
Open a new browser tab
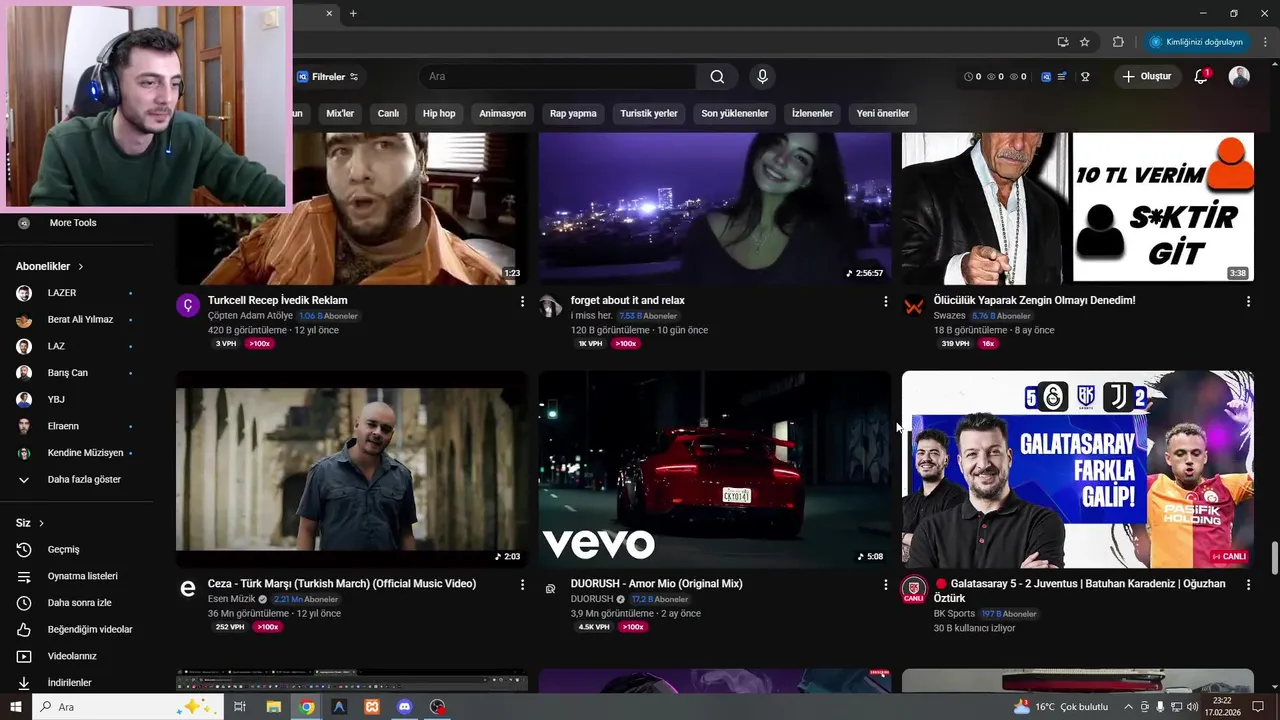353,13
